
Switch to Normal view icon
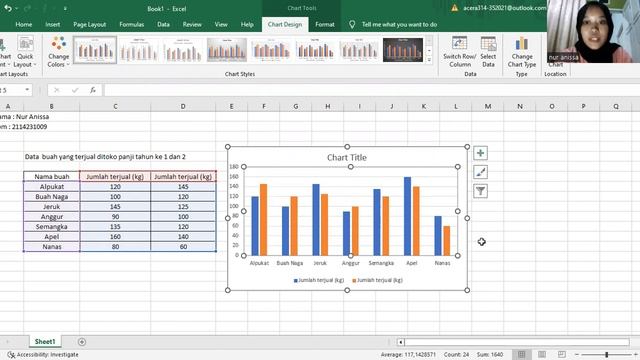point(522,354)
